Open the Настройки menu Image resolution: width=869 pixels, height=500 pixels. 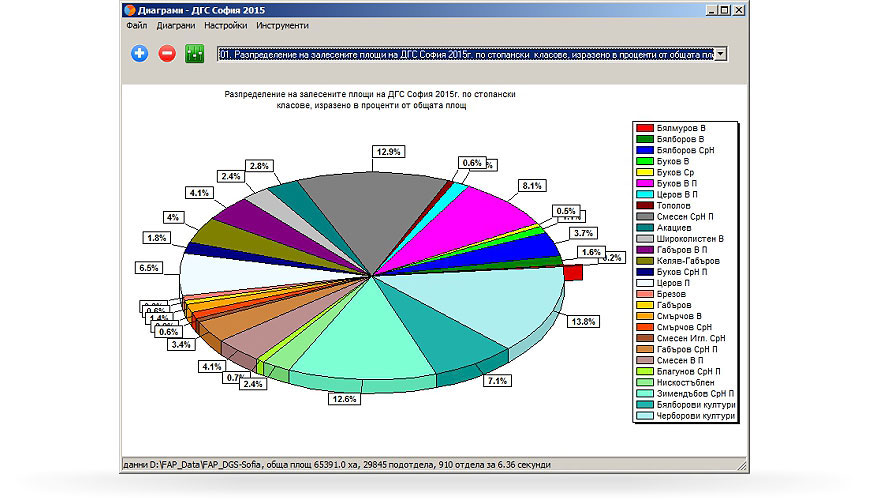coord(225,25)
